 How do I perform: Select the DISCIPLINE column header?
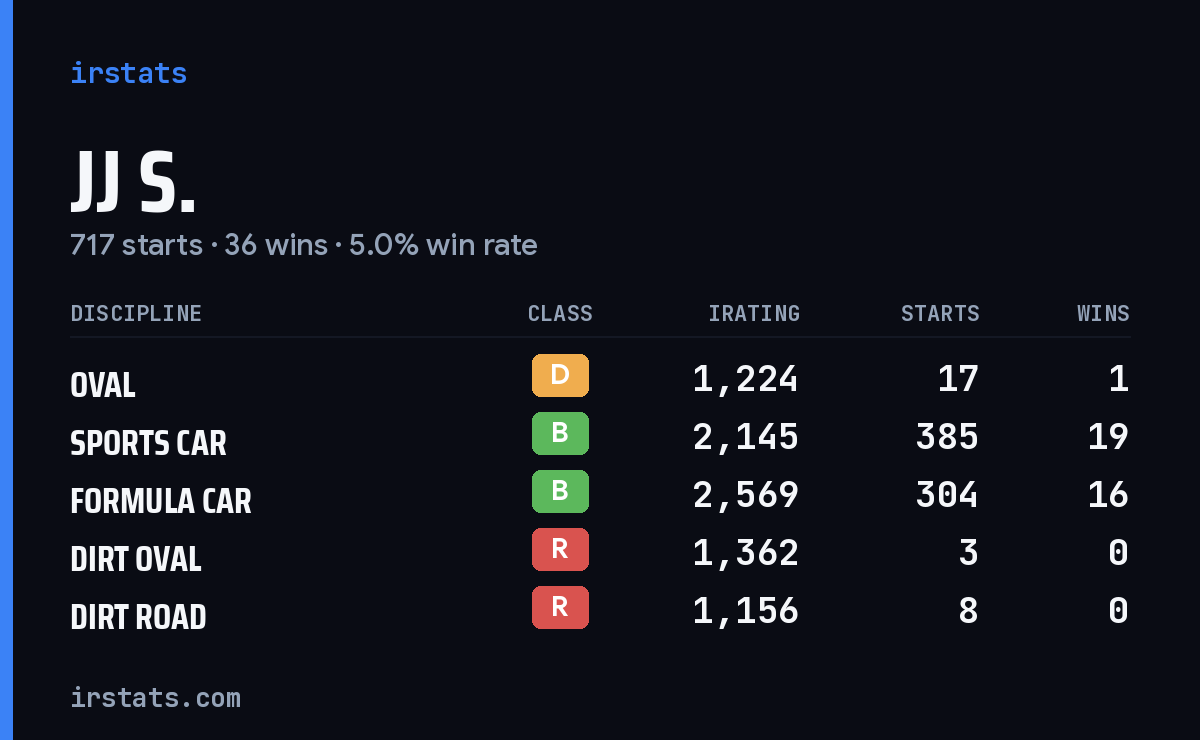[136, 314]
